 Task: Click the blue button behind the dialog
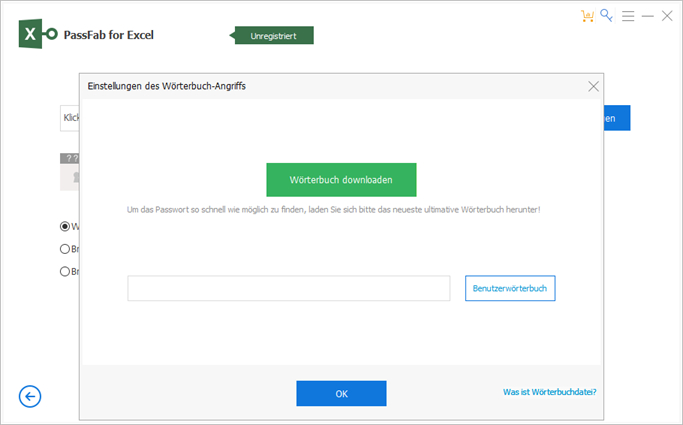pyautogui.click(x=617, y=118)
